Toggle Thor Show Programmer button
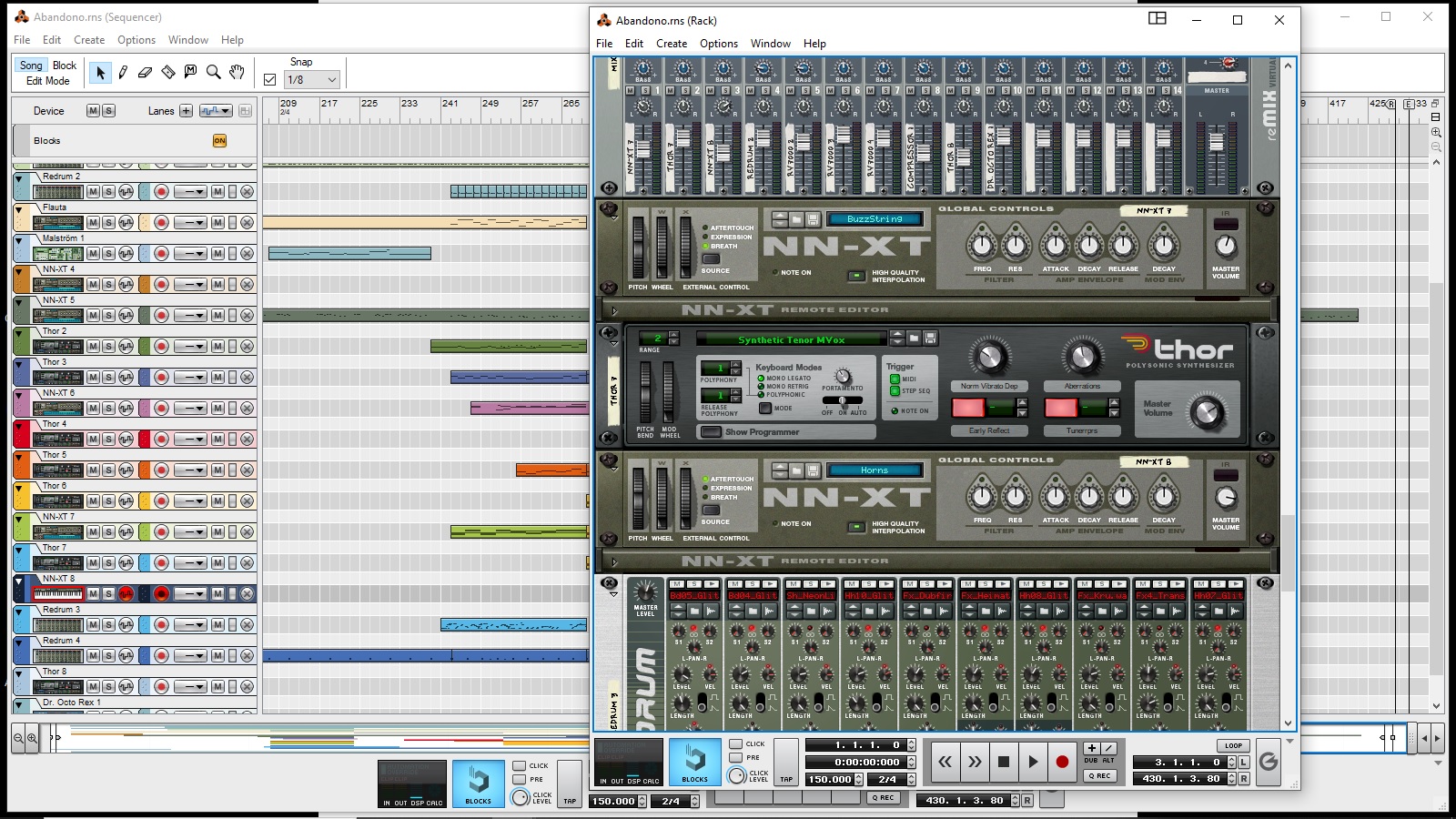Screen dimensions: 1456x819 click(710, 432)
